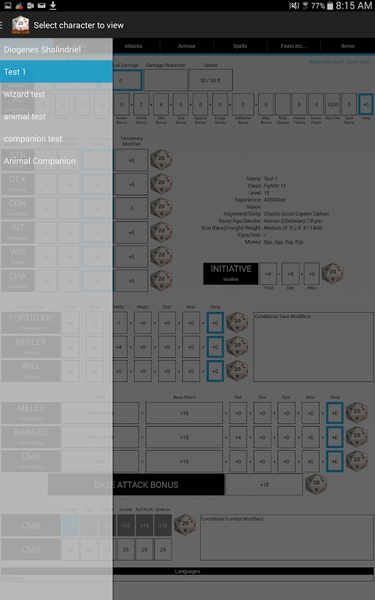Roll the DEX d20 die
Viewport: 375px width, 600px height.
[x=161, y=184]
